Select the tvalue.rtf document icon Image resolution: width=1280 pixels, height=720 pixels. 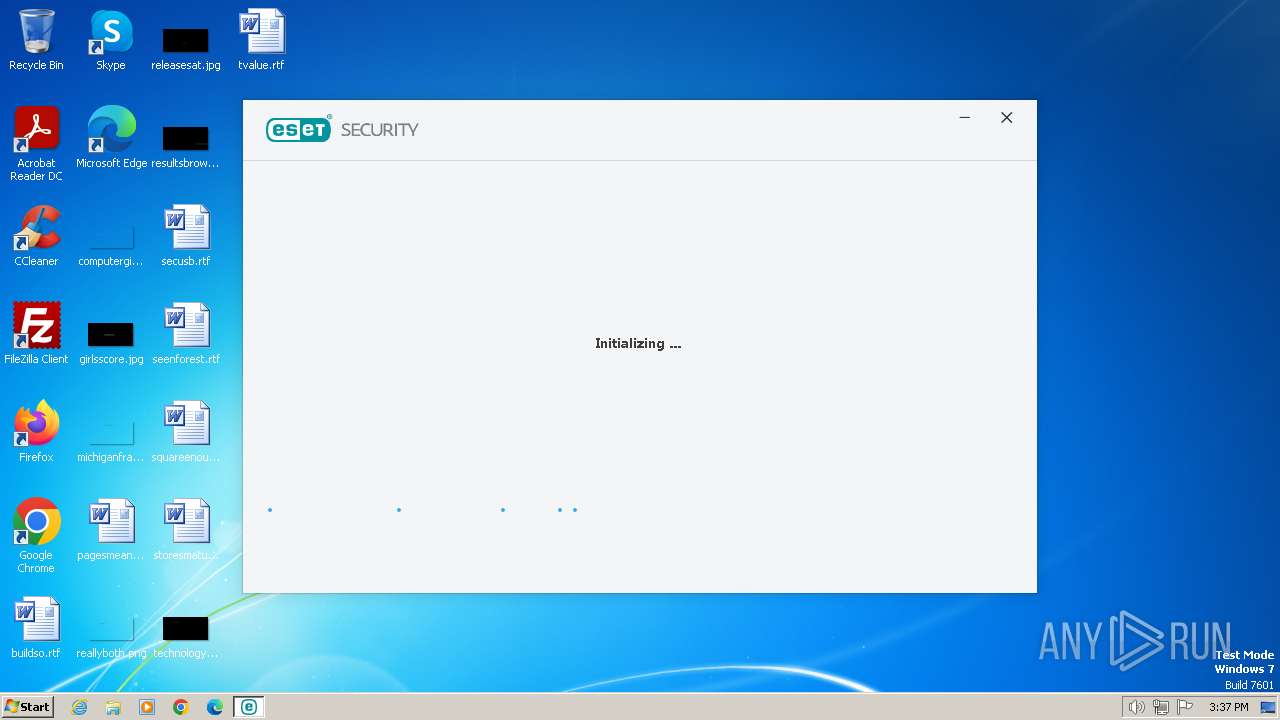click(261, 40)
